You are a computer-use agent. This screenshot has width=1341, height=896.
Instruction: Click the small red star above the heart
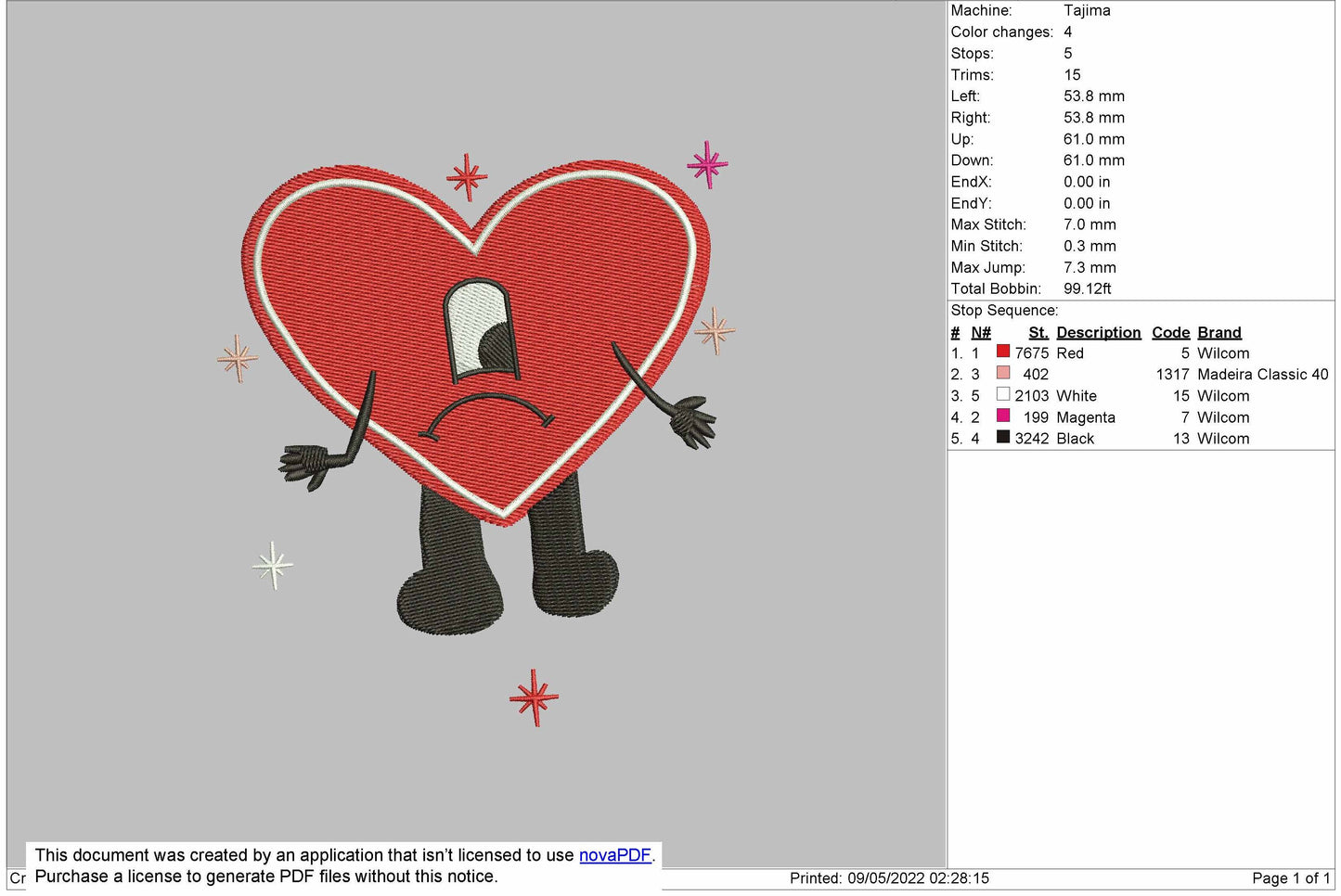(x=466, y=176)
